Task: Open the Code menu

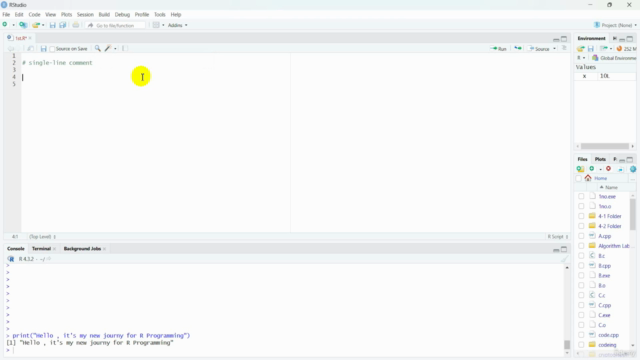Action: click(x=34, y=15)
